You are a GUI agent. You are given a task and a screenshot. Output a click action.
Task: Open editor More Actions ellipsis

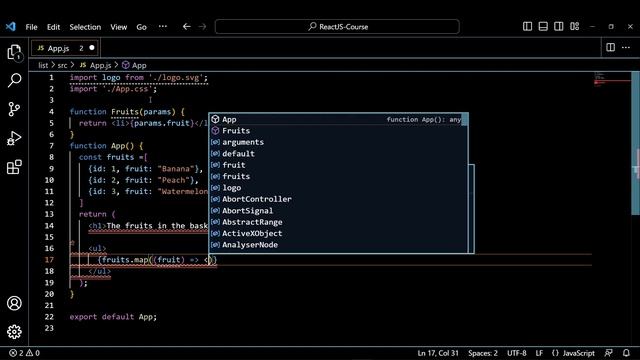[x=626, y=47]
